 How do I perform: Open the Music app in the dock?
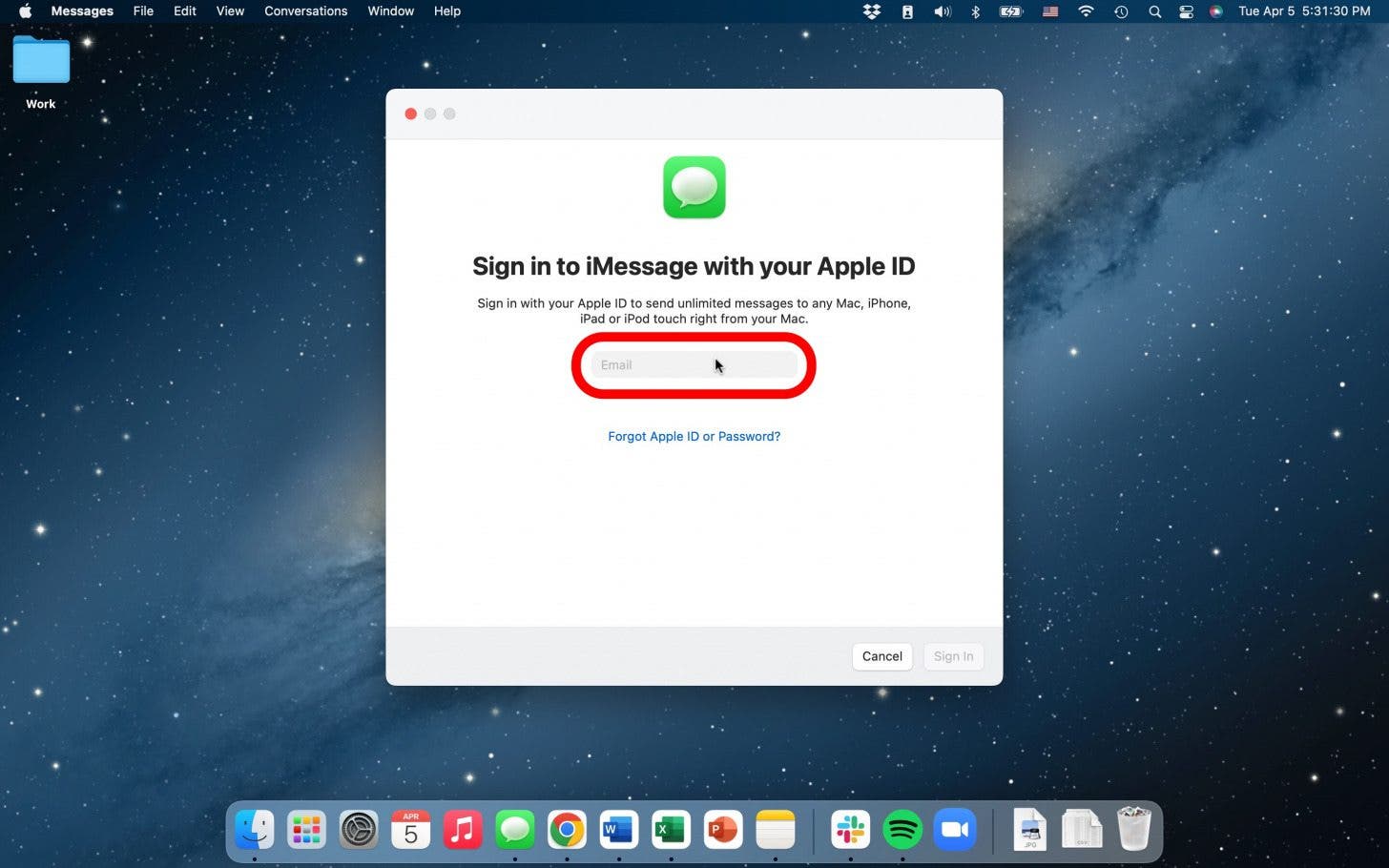point(463,830)
